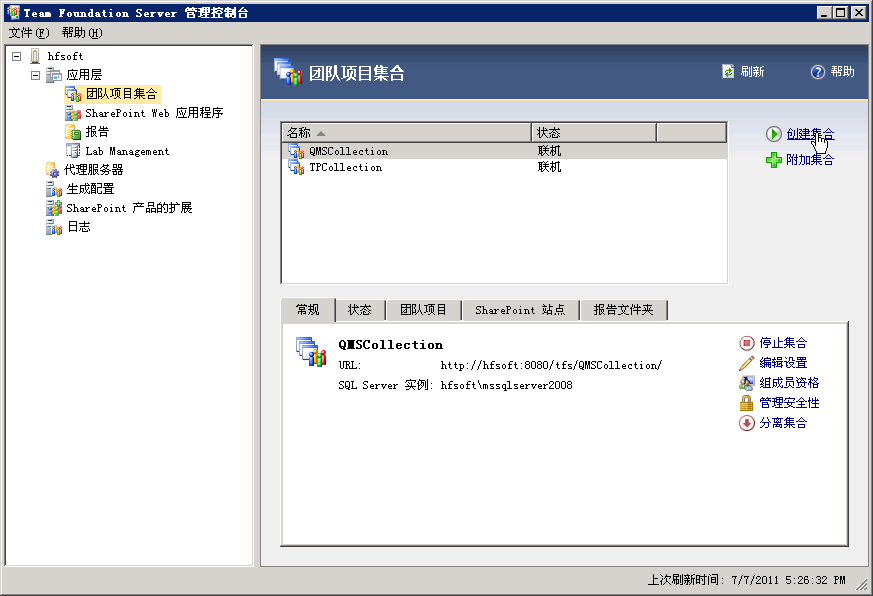Click the 联机 status of TPCollection
This screenshot has width=873, height=596.
pos(550,167)
